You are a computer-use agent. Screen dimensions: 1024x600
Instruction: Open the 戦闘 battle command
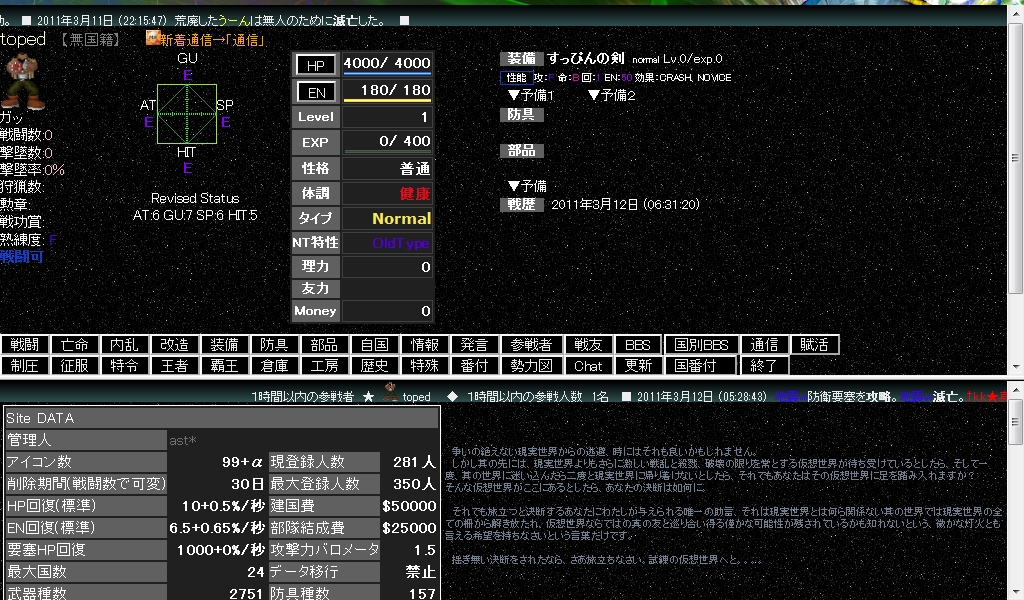(25, 345)
